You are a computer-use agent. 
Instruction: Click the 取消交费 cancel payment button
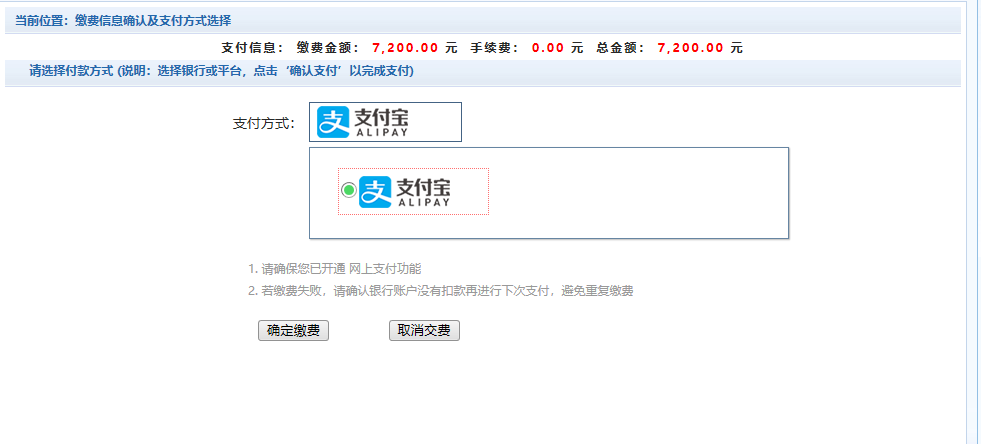[x=424, y=331]
